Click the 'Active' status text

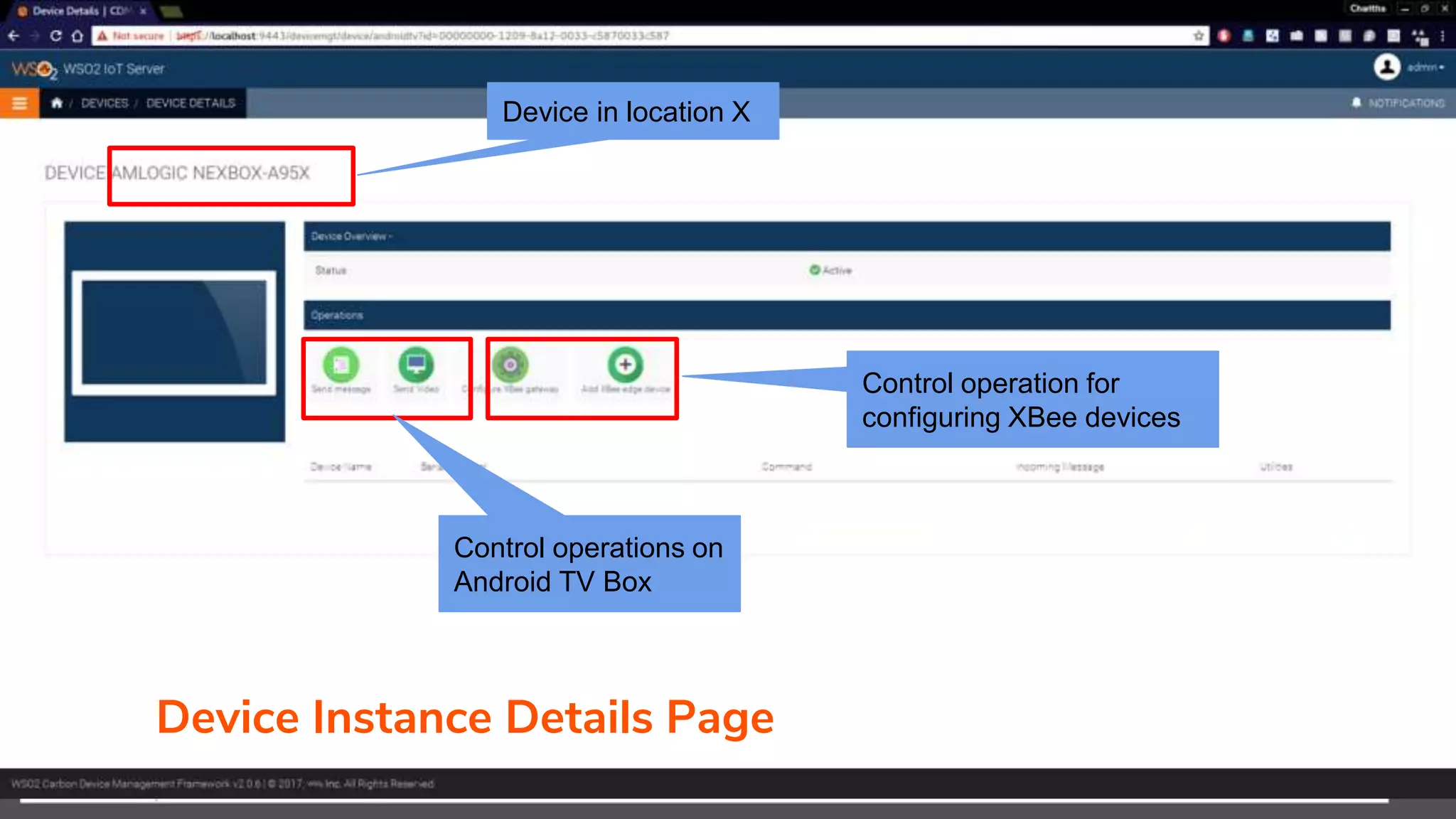point(837,271)
